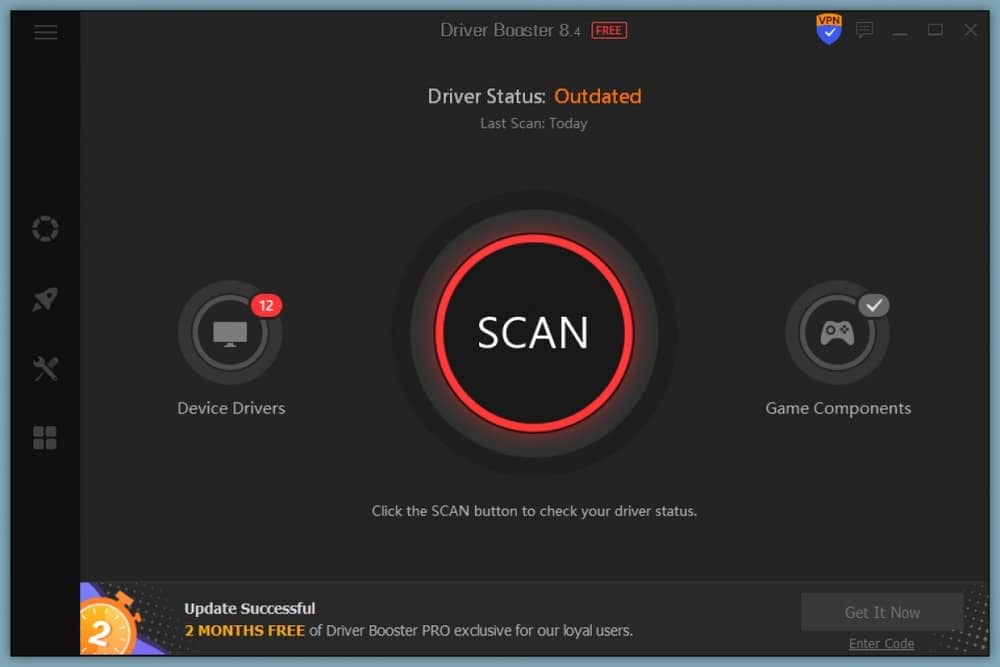The image size is (1000, 667).
Task: Open the hamburger menu
Action: 45,32
